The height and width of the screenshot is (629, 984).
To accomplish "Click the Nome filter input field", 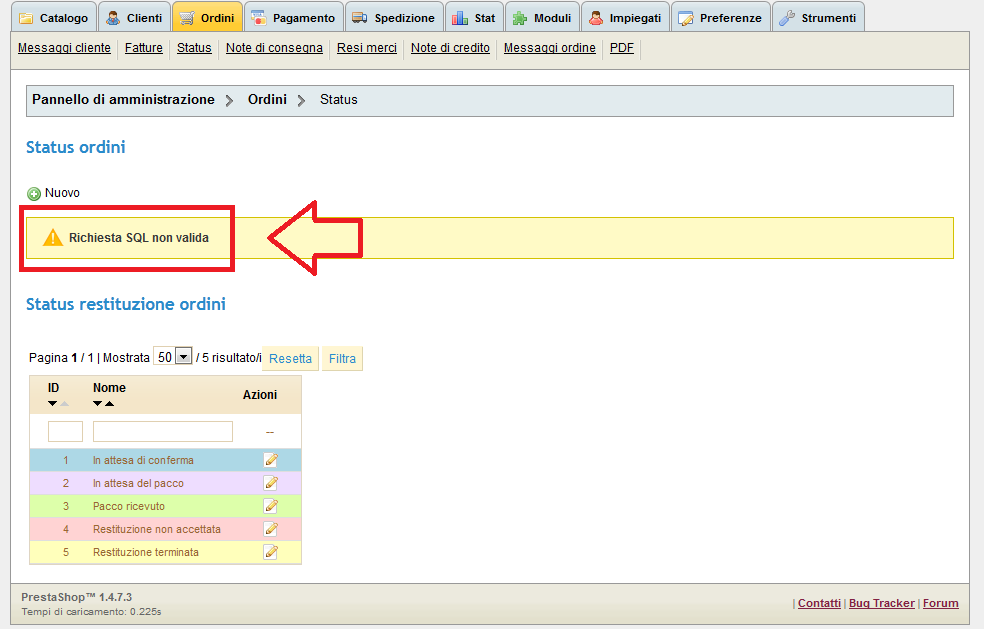I will tap(163, 431).
